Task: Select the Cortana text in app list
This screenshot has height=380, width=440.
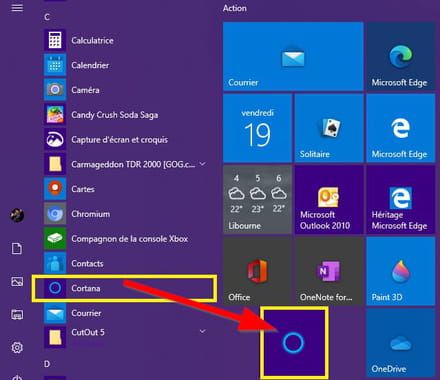Action: tap(86, 288)
